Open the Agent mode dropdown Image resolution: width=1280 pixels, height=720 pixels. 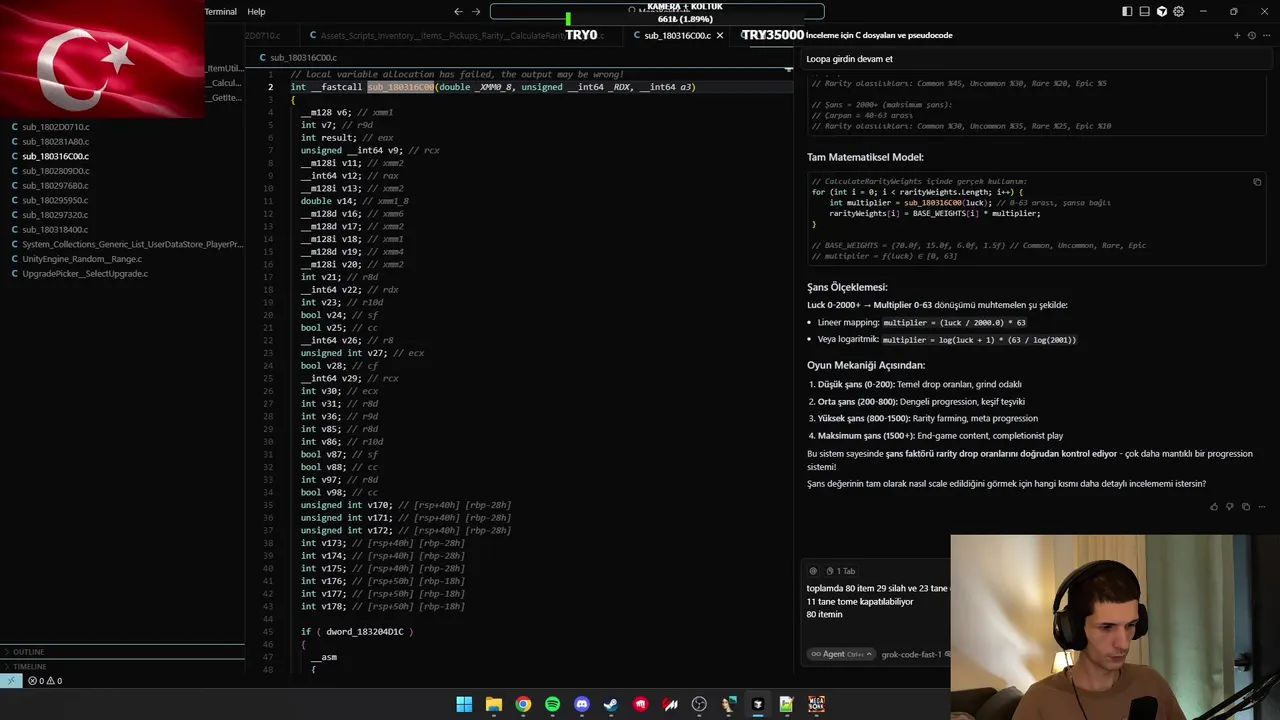(840, 654)
